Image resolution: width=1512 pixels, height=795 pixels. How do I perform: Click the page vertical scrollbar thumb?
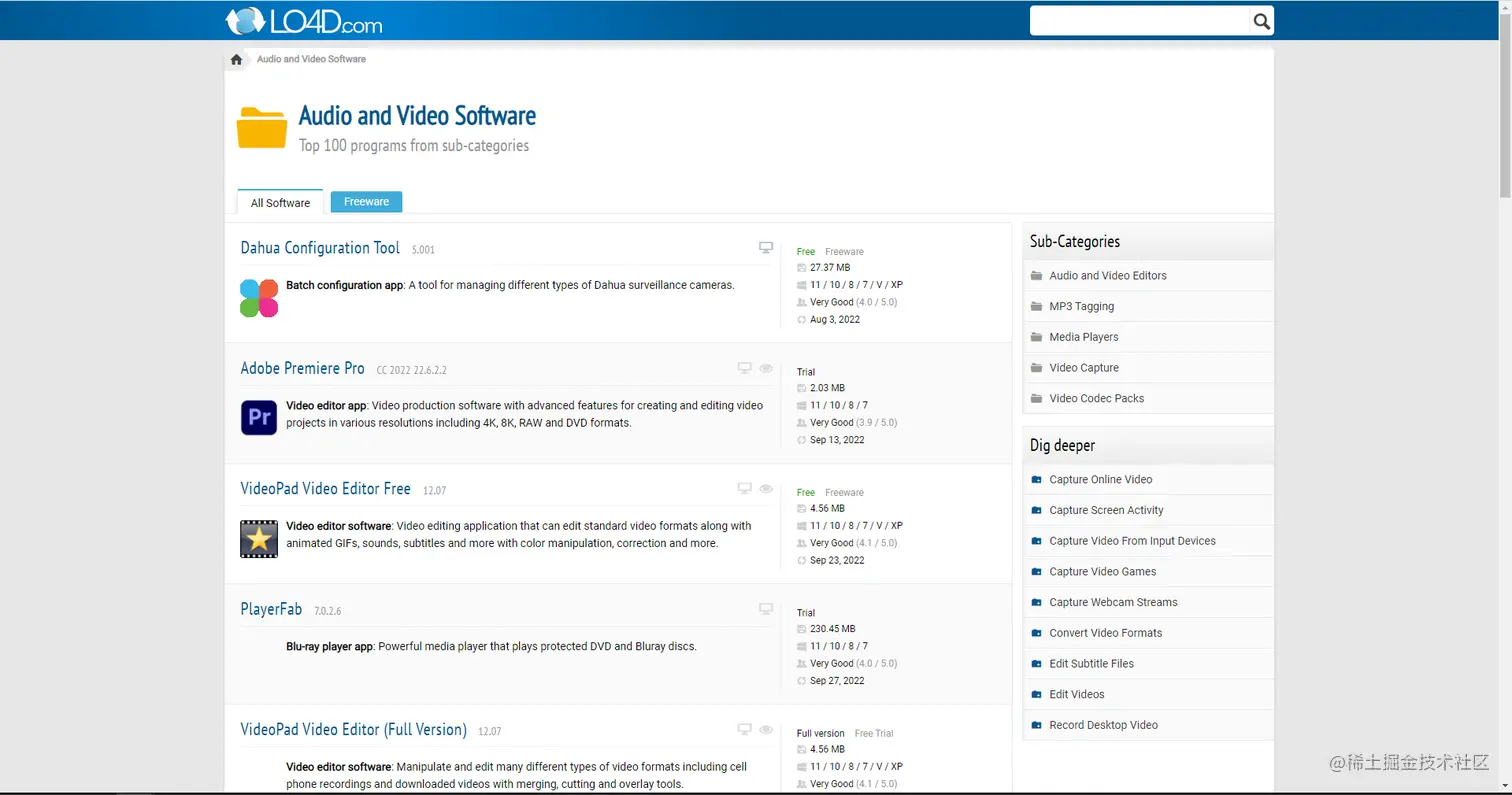1505,105
